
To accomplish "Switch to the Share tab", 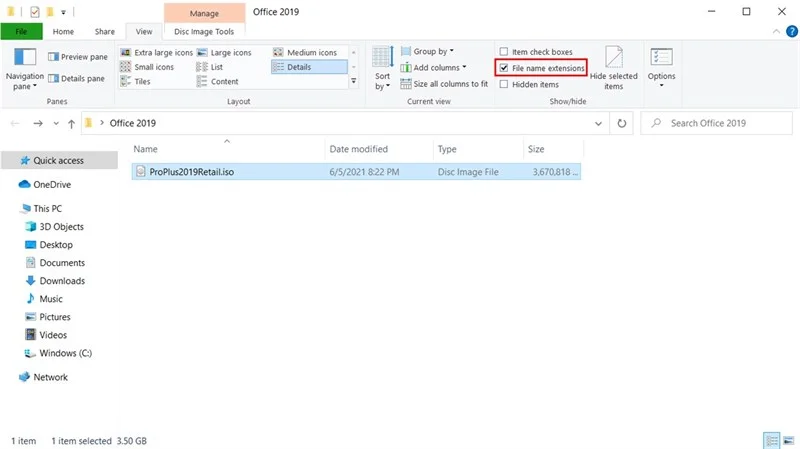I will coord(105,32).
